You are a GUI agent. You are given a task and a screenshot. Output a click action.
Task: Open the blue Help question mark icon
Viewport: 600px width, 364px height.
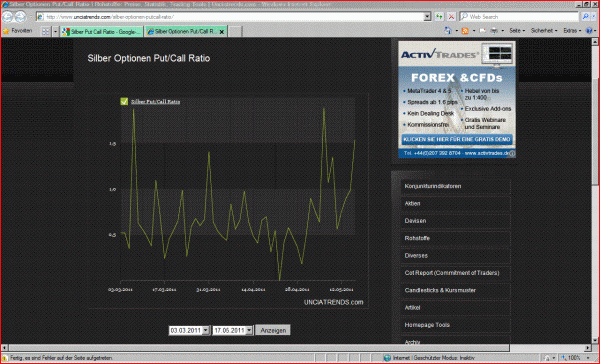(589, 31)
